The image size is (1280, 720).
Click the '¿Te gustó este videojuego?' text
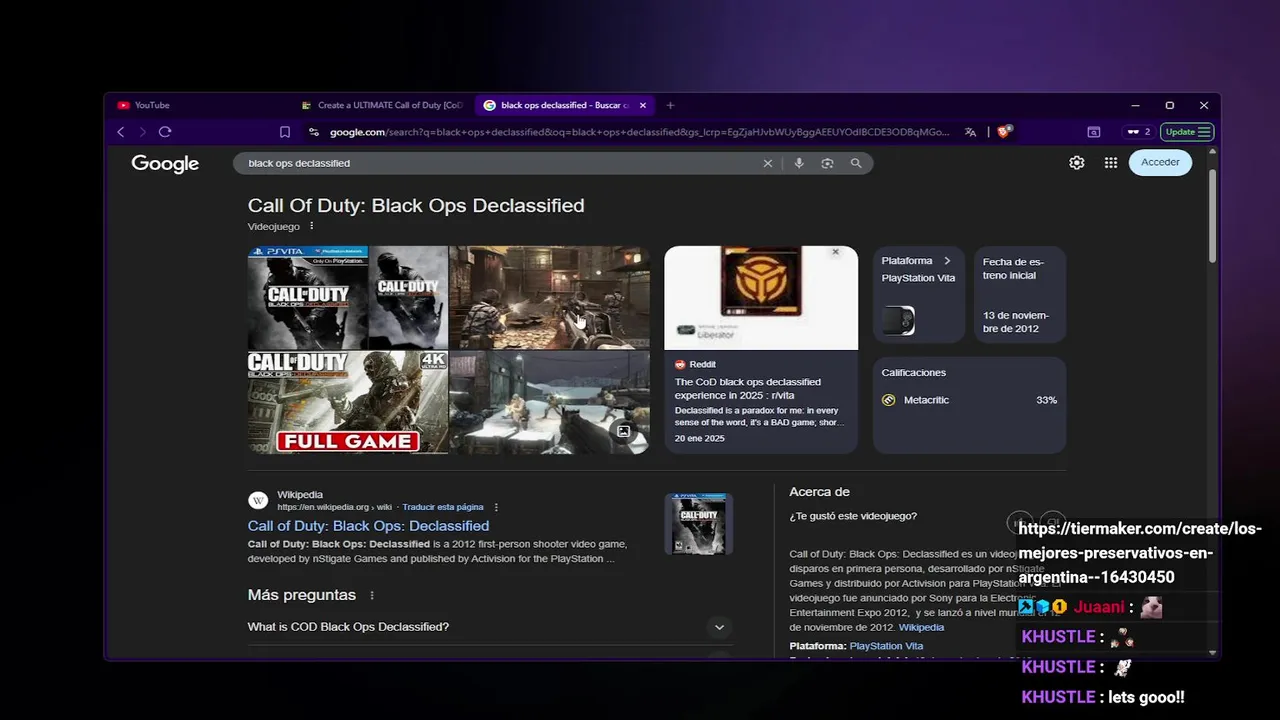[853, 516]
